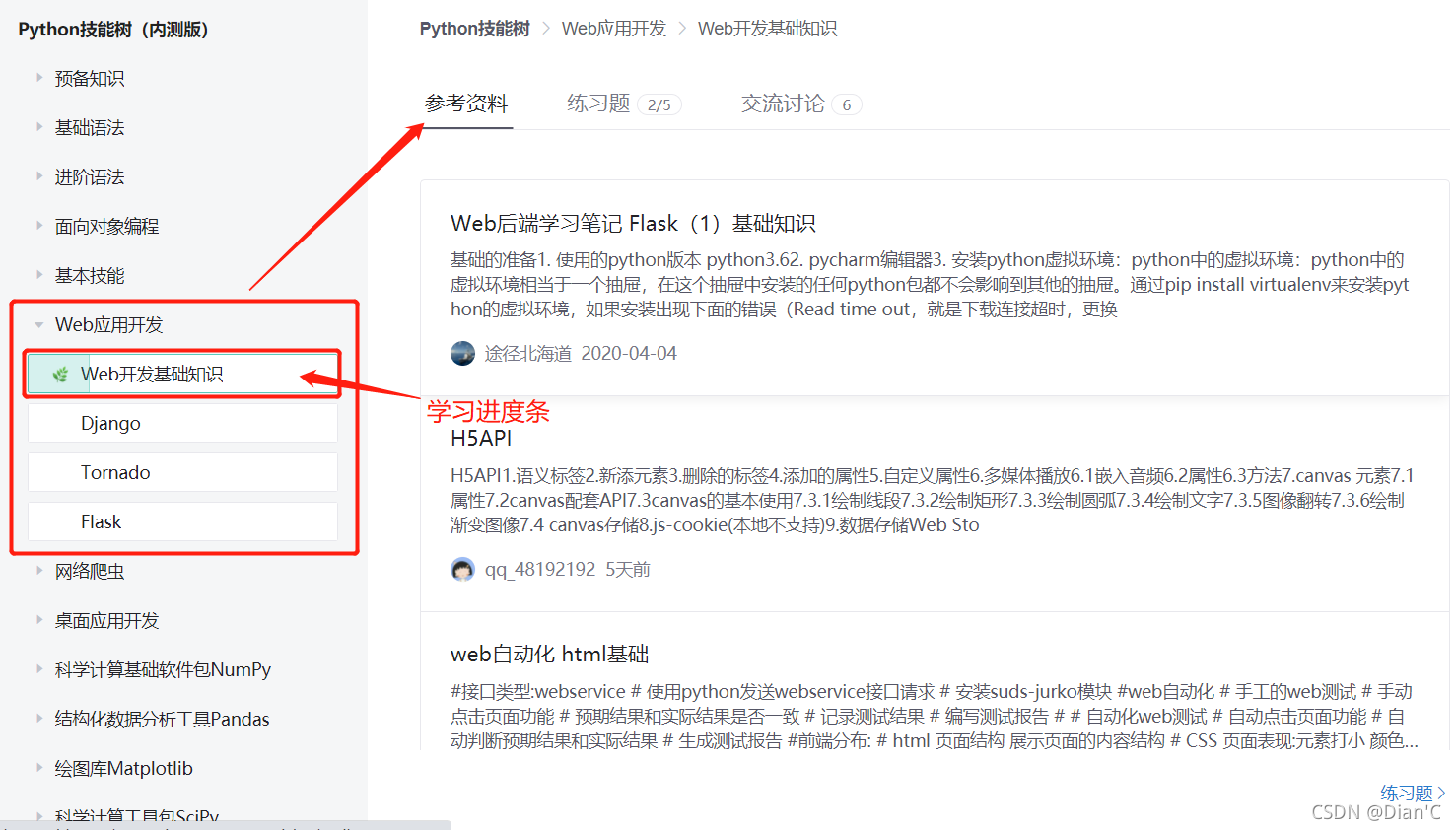1456x830 pixels.
Task: Click the Web应用开发 section label
Action: pyautogui.click(x=109, y=324)
